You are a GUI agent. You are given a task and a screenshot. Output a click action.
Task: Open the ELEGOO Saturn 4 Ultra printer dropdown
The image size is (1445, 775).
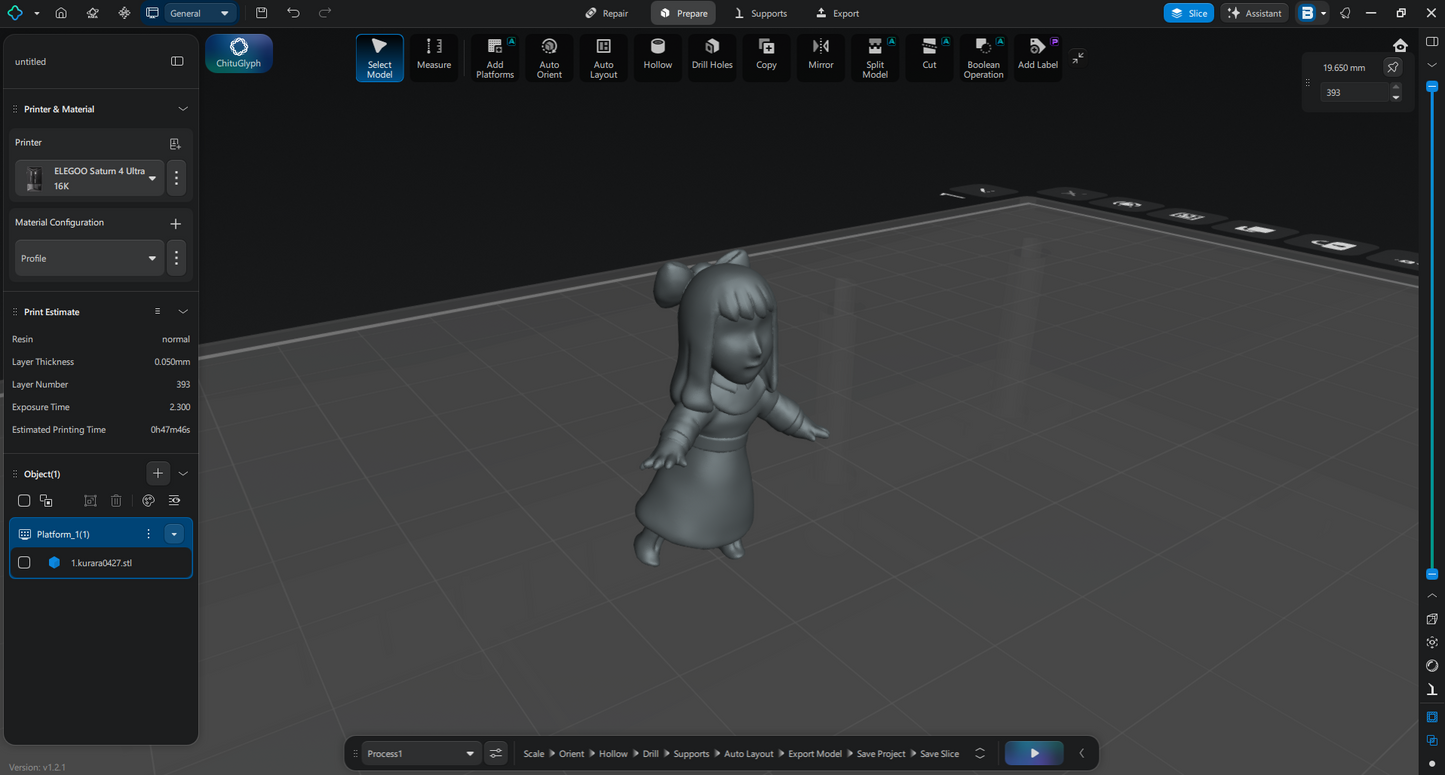[x=89, y=179]
